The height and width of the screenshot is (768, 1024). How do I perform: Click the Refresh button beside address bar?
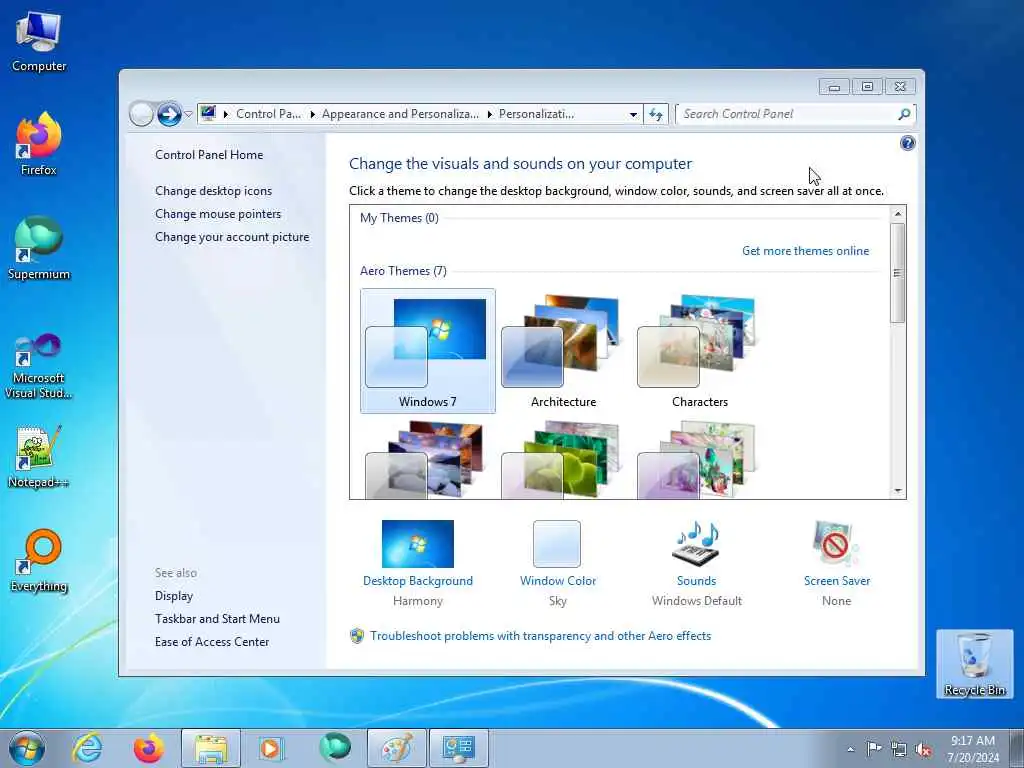(656, 114)
